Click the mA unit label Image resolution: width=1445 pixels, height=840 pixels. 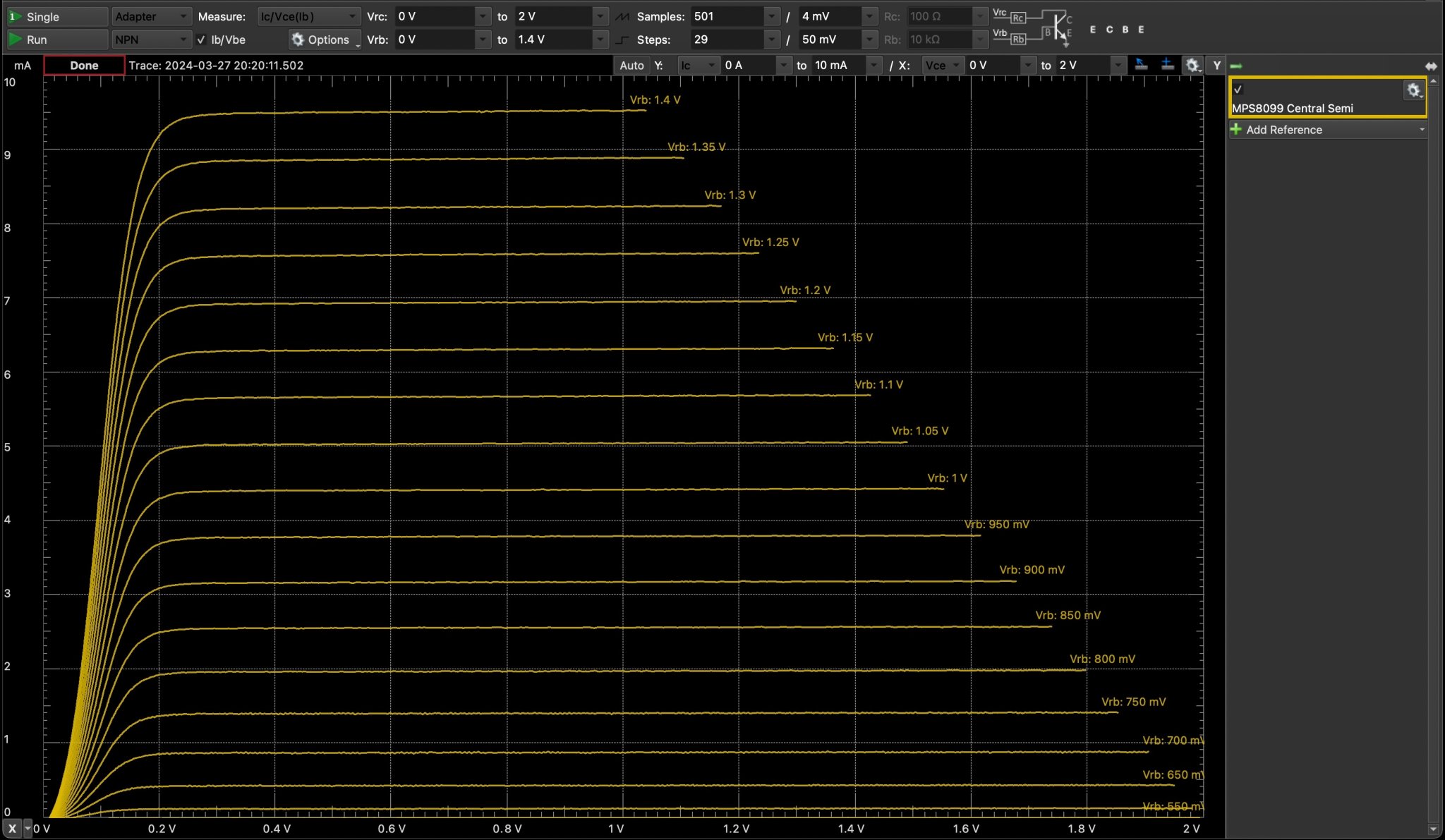pos(23,66)
